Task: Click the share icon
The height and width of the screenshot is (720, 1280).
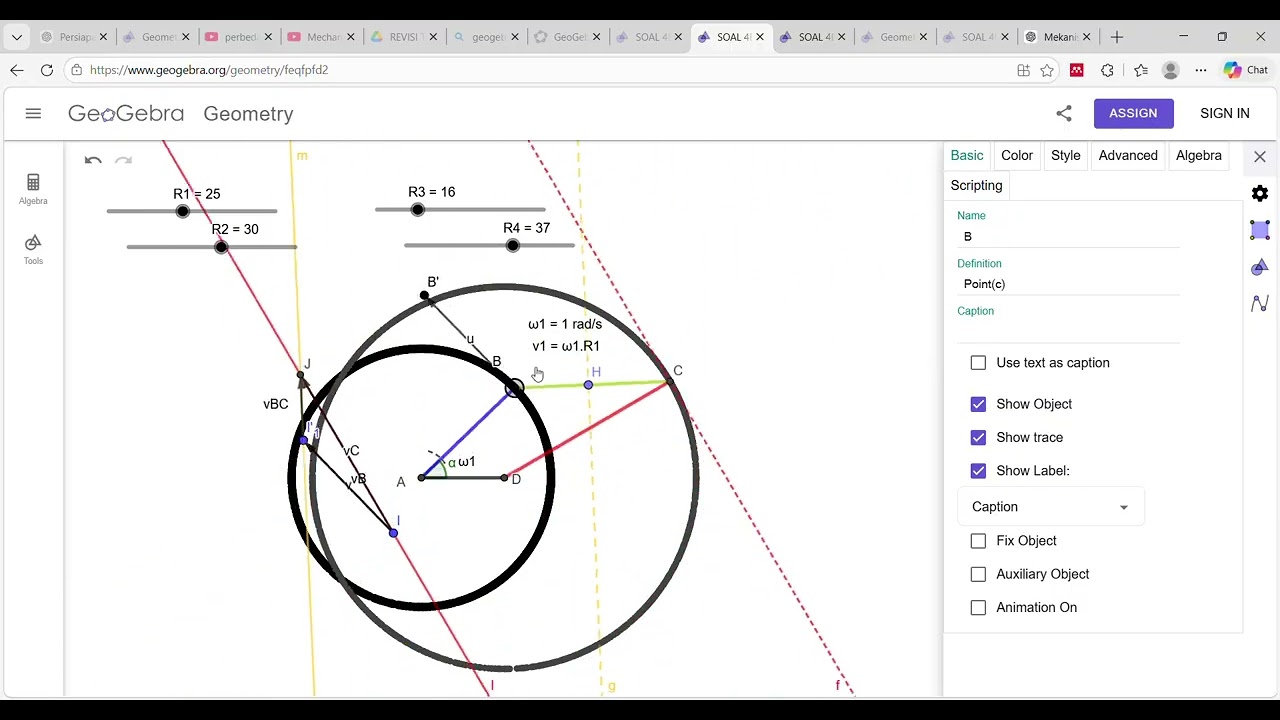Action: click(1064, 114)
